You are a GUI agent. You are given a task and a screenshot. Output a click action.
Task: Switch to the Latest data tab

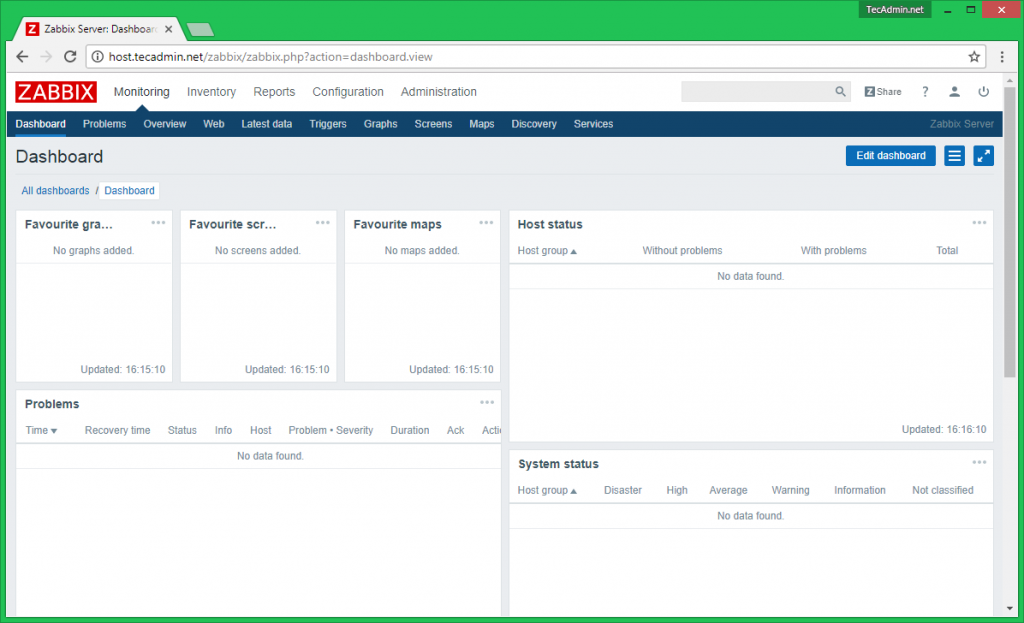coord(266,124)
